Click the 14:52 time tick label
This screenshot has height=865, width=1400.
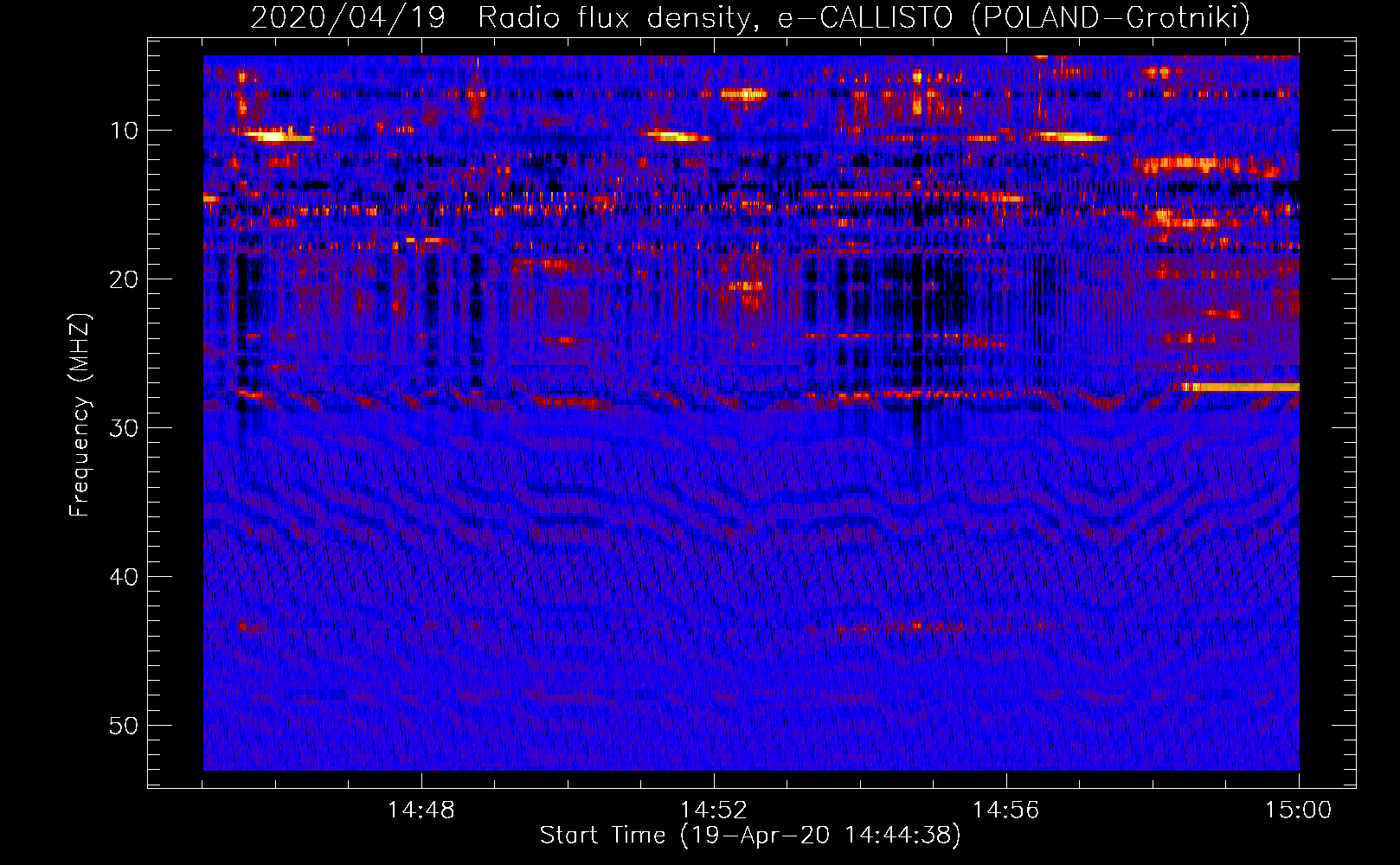[714, 811]
